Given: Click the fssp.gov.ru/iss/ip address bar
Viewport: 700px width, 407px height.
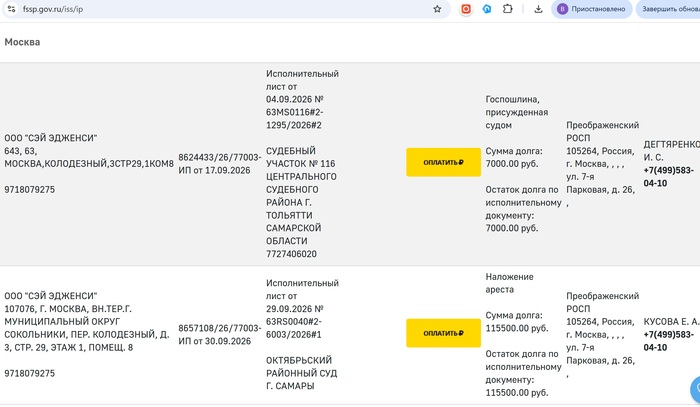Looking at the screenshot, I should (x=225, y=9).
